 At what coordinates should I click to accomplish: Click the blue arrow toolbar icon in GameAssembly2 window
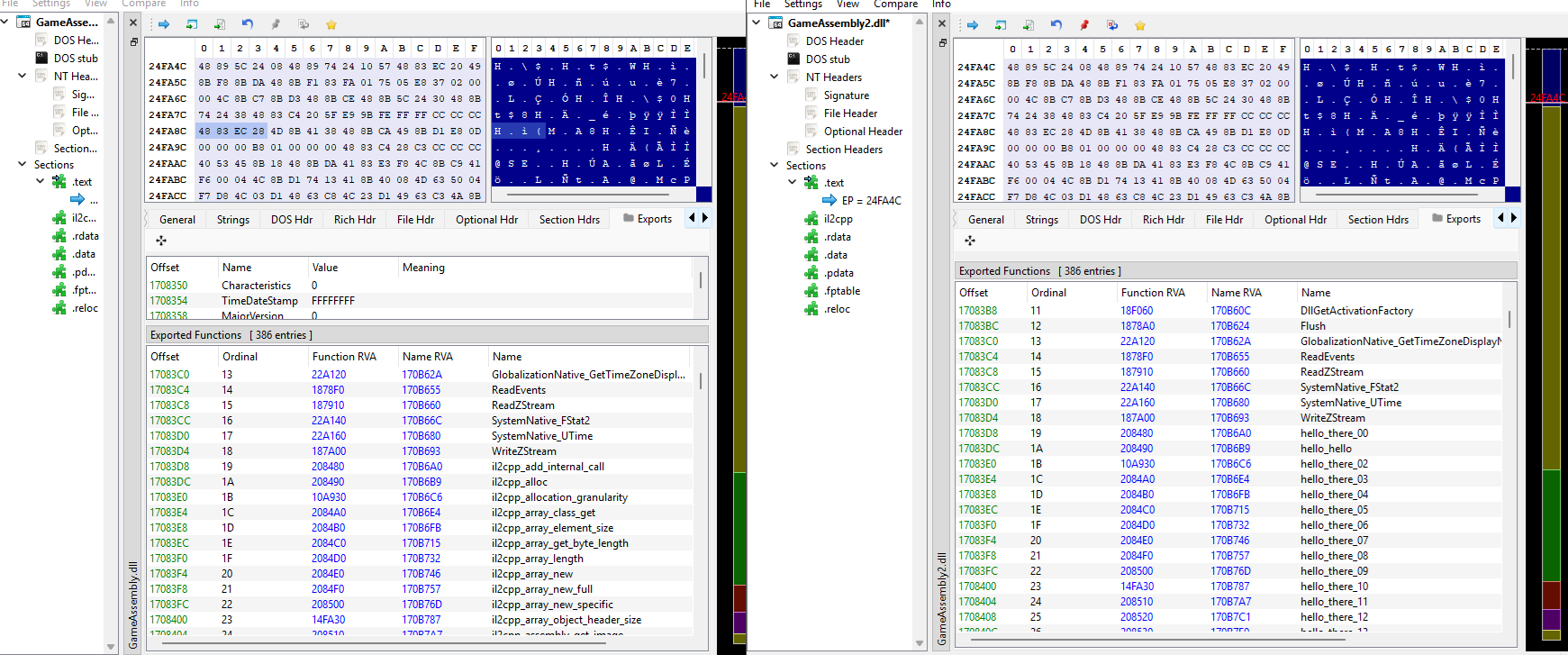click(973, 25)
